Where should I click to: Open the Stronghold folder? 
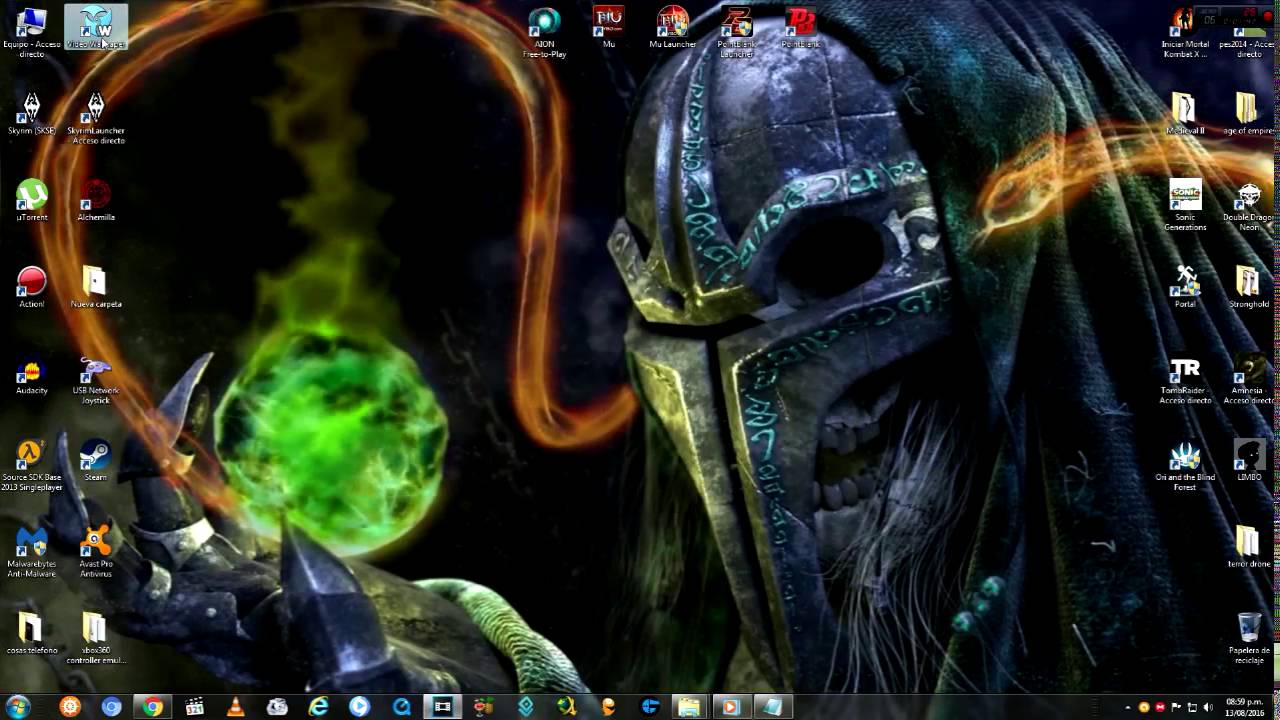pos(1249,287)
